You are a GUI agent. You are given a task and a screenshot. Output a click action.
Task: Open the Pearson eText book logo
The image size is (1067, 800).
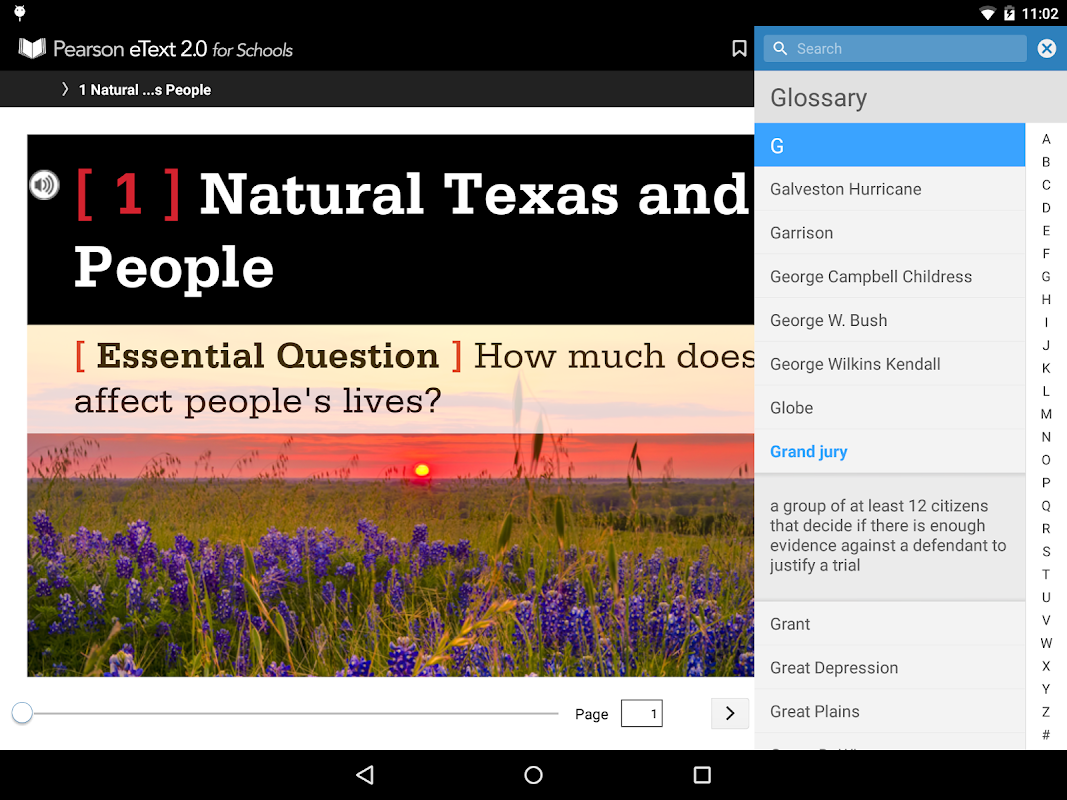(x=33, y=49)
